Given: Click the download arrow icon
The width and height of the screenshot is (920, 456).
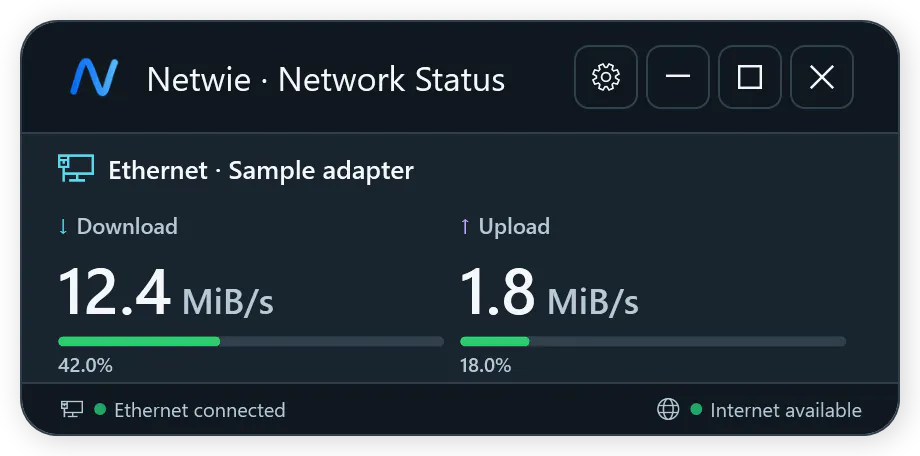Looking at the screenshot, I should pos(63,227).
